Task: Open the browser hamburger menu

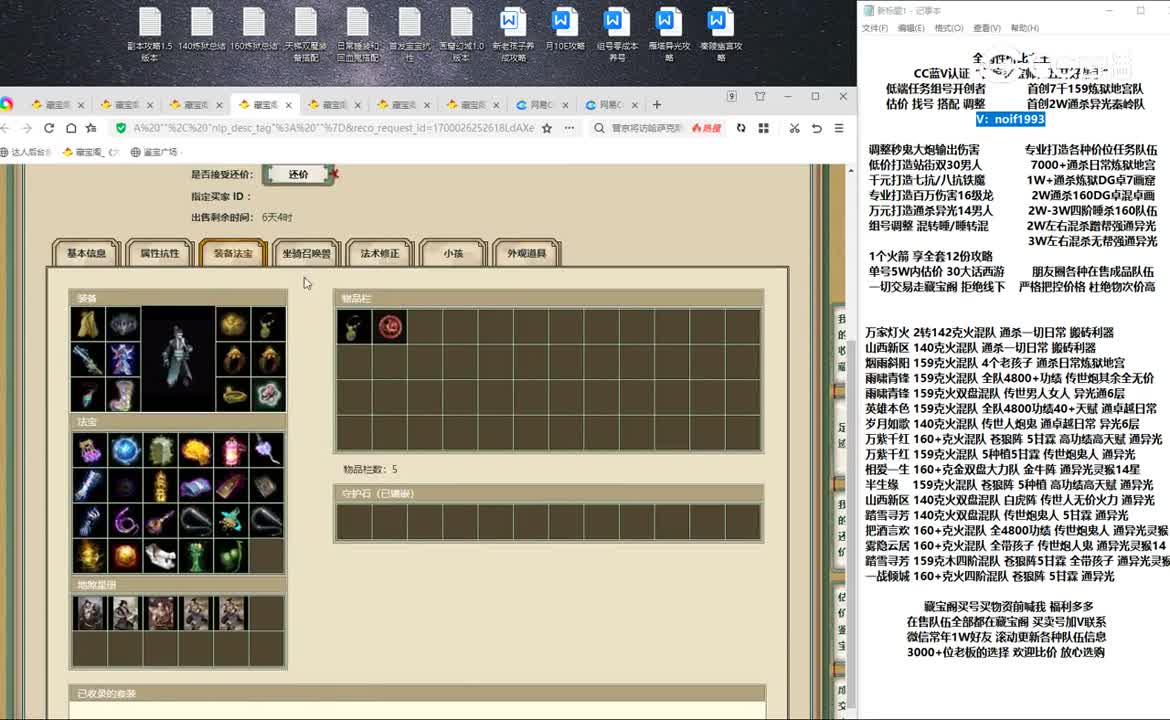Action: tap(839, 128)
